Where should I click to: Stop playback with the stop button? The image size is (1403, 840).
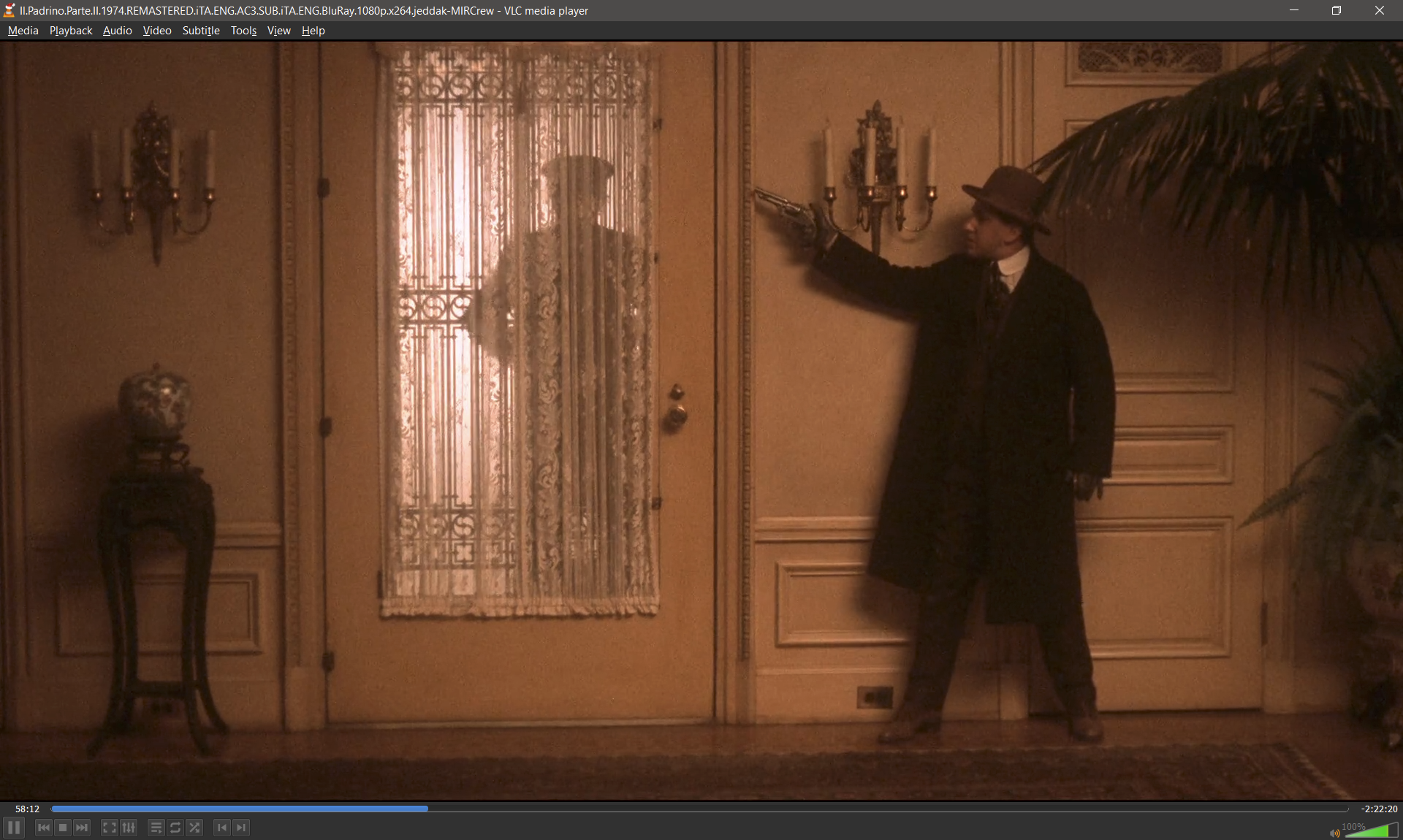63,827
